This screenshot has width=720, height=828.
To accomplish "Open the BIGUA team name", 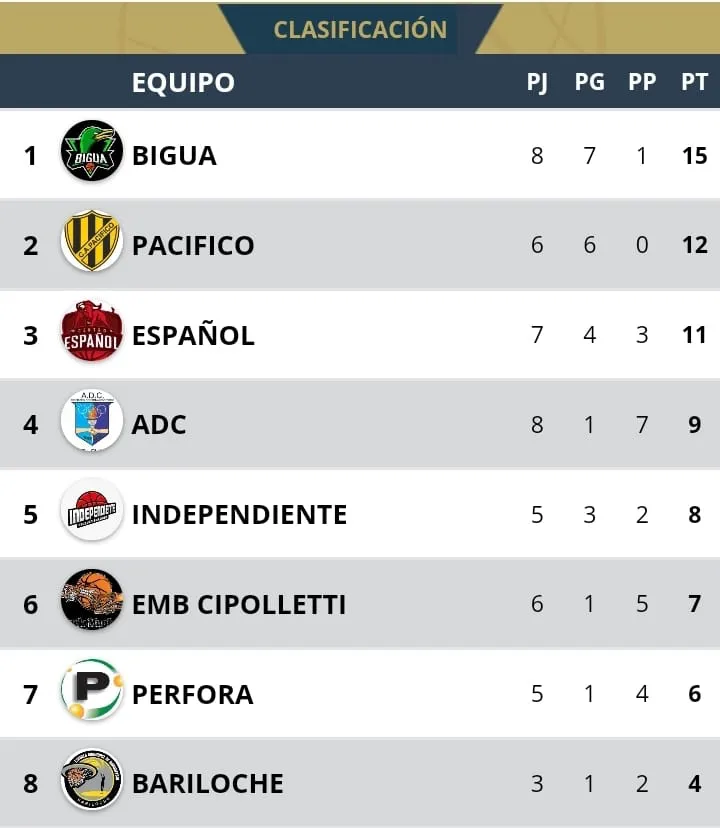I will 174,156.
